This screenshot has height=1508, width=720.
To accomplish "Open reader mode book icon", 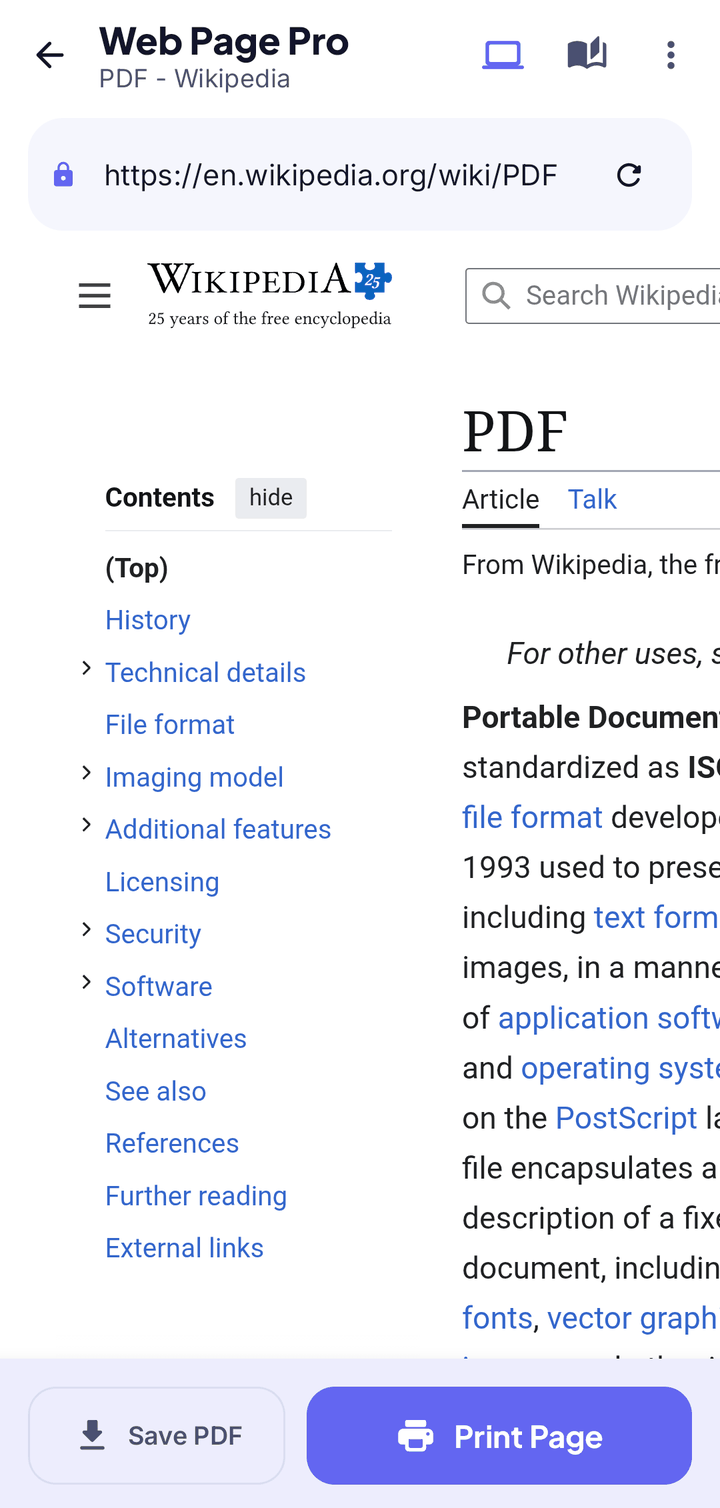I will [x=587, y=54].
